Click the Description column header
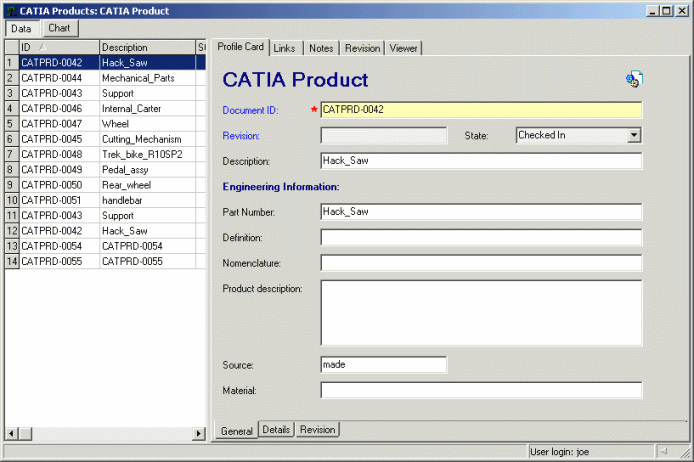The image size is (694, 462). click(x=146, y=47)
